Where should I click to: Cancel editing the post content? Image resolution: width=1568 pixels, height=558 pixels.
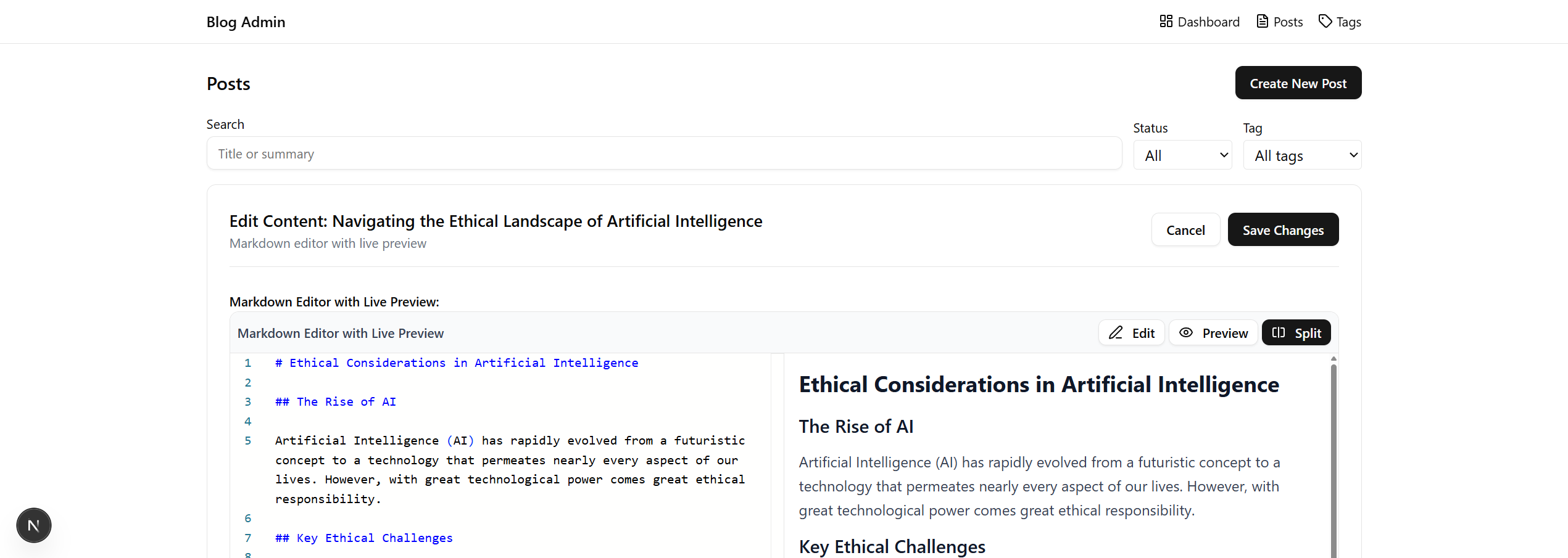pyautogui.click(x=1185, y=230)
